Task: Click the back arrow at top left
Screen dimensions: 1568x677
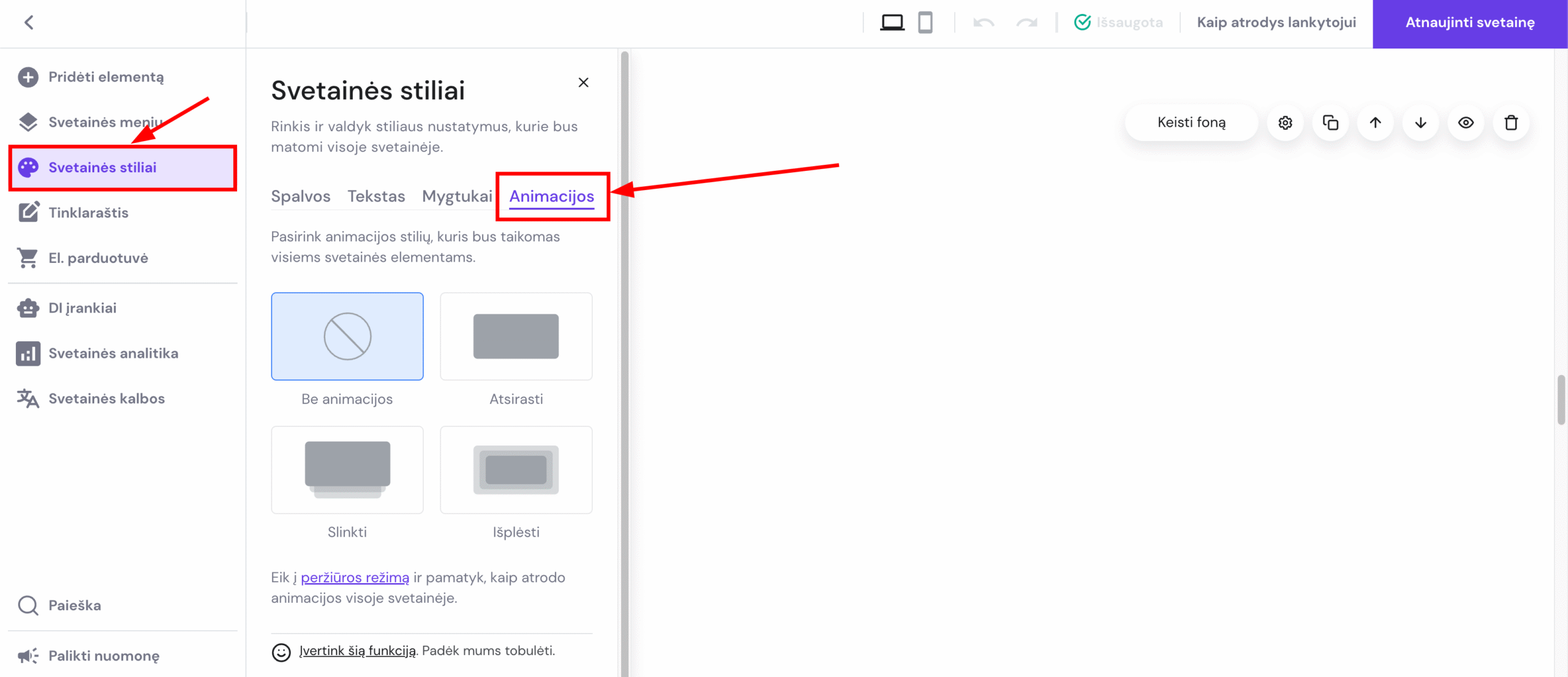Action: (29, 23)
